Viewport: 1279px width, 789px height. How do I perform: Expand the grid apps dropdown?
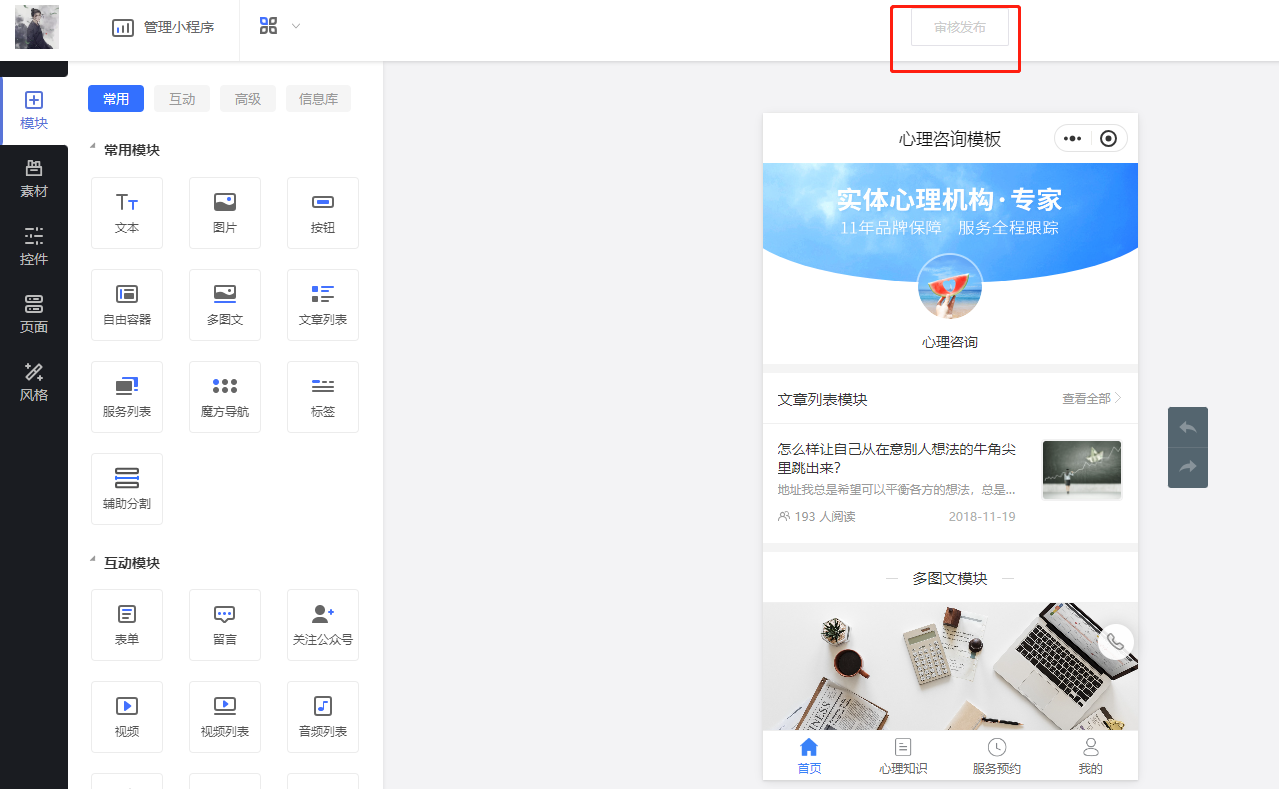click(x=280, y=26)
